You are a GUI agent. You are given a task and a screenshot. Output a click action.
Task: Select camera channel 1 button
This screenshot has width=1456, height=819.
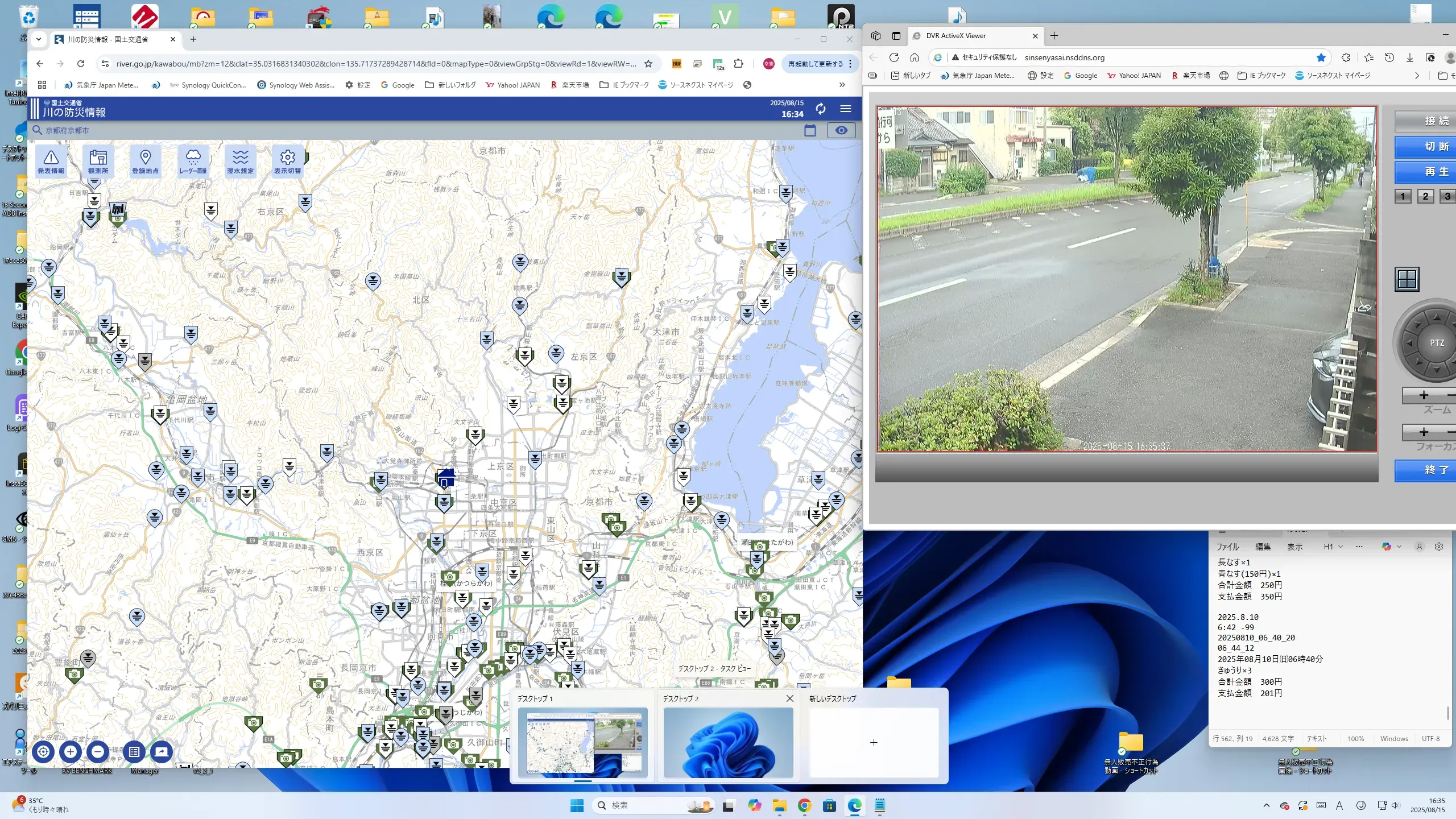[x=1403, y=196]
